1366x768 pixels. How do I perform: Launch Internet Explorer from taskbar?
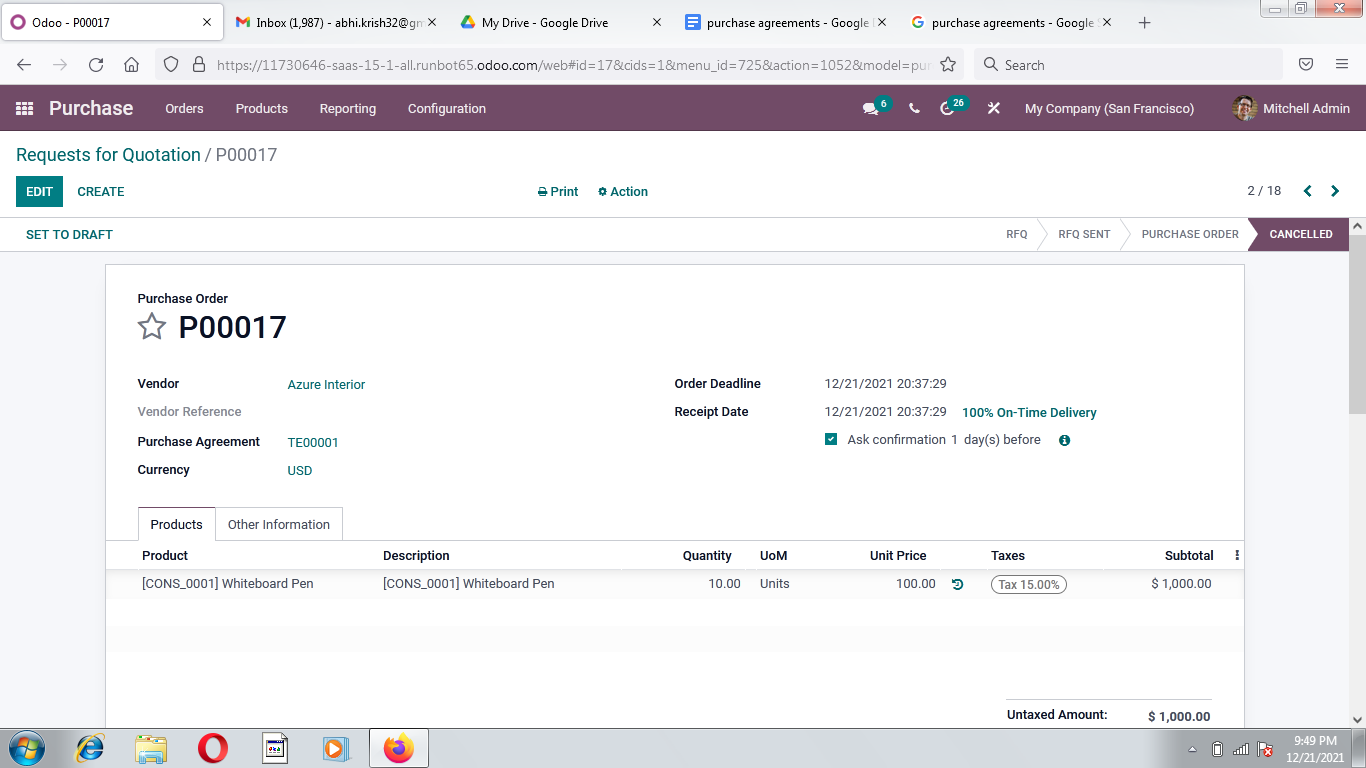[x=89, y=748]
